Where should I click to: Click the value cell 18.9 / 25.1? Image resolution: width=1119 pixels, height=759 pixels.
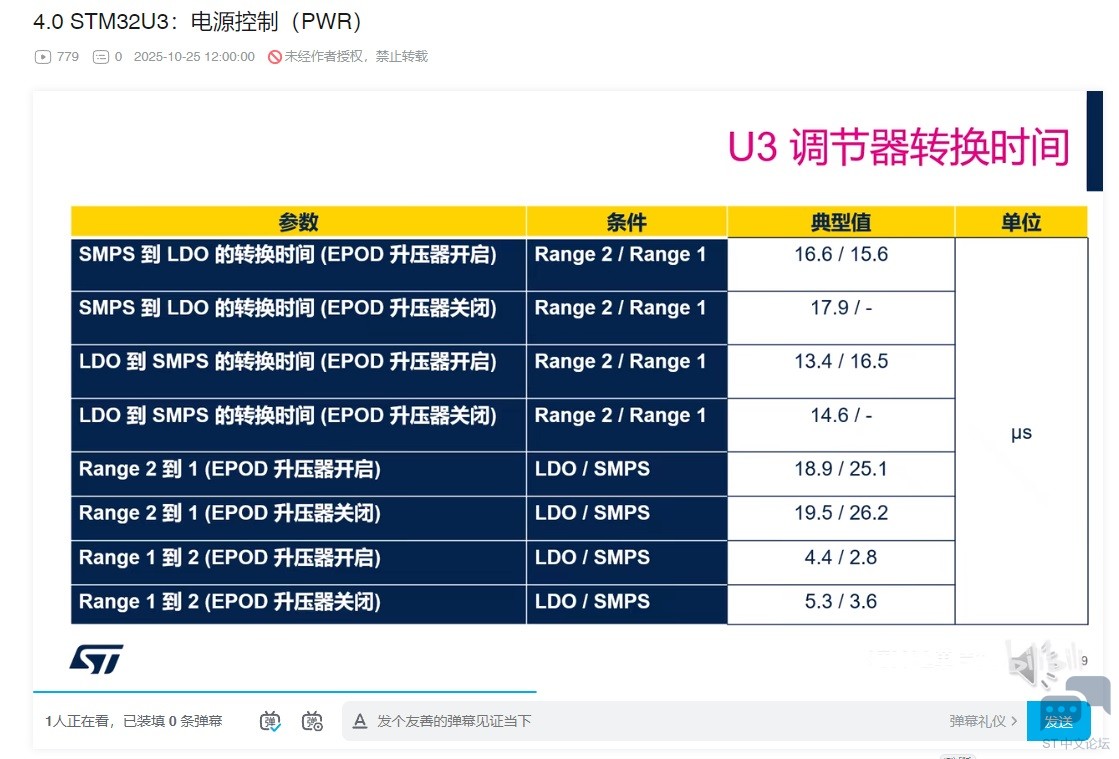pos(841,474)
